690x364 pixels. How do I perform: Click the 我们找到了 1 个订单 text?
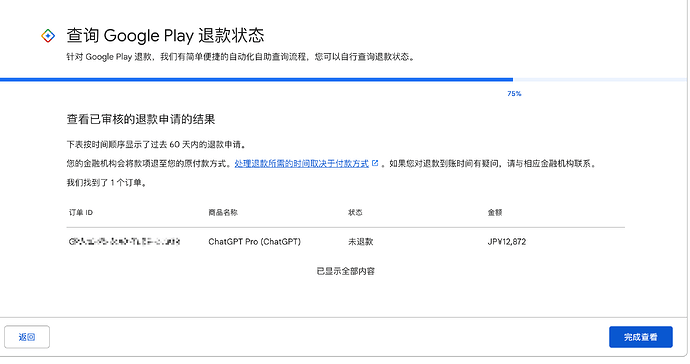(106, 183)
